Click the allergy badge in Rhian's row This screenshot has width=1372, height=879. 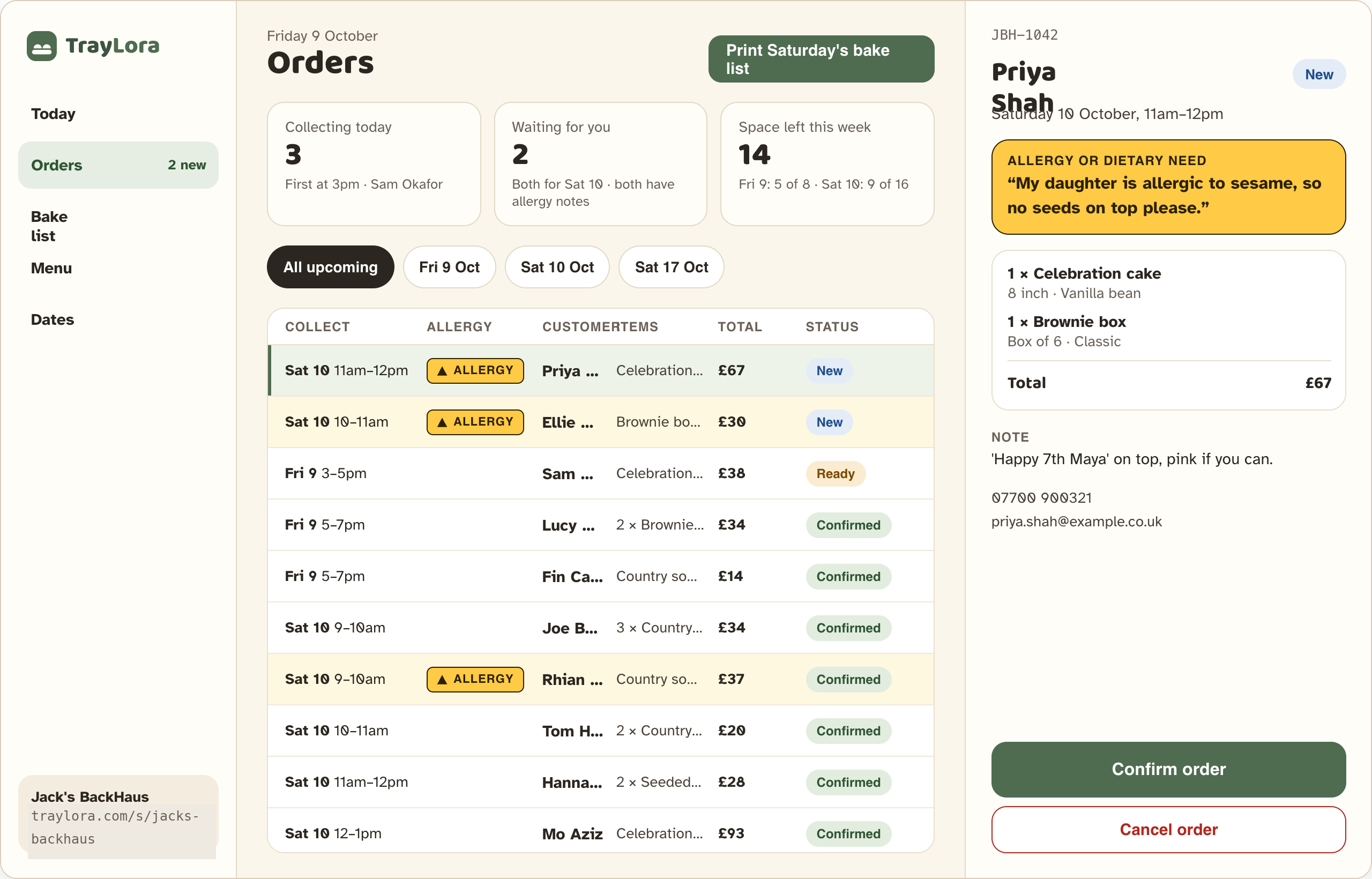(x=475, y=679)
